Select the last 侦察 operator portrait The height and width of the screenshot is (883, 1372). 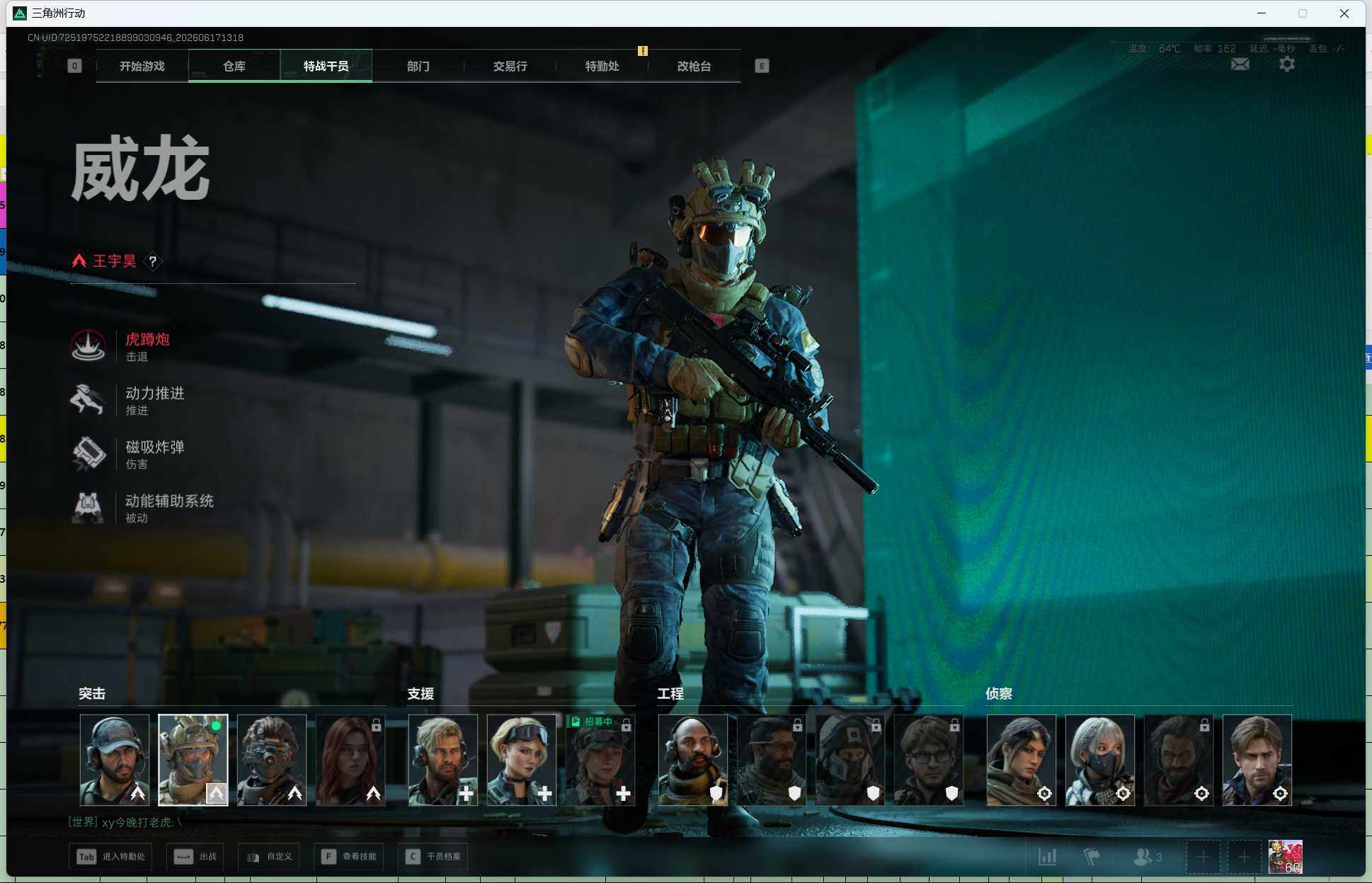[1257, 760]
